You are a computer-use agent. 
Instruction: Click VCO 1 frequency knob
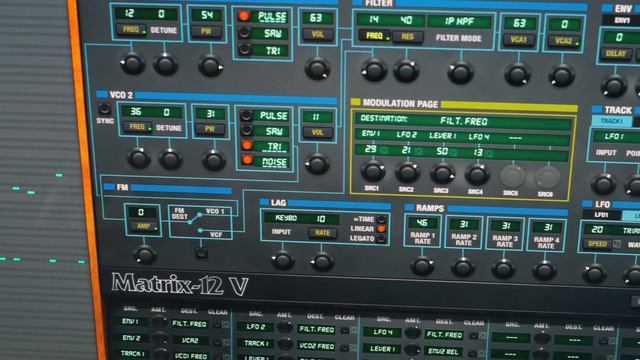click(x=133, y=64)
